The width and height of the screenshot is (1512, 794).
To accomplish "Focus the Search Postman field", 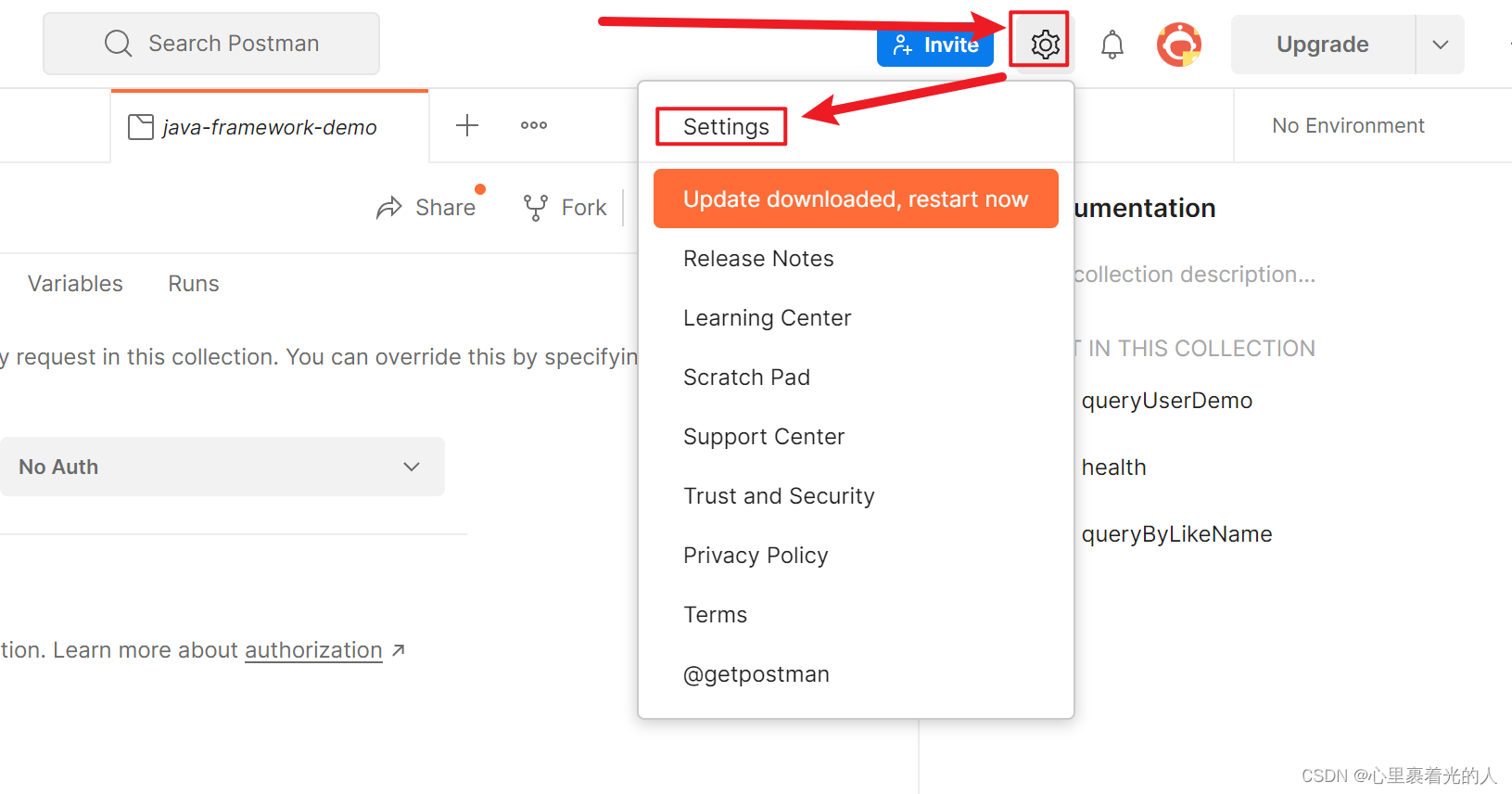I will click(211, 44).
